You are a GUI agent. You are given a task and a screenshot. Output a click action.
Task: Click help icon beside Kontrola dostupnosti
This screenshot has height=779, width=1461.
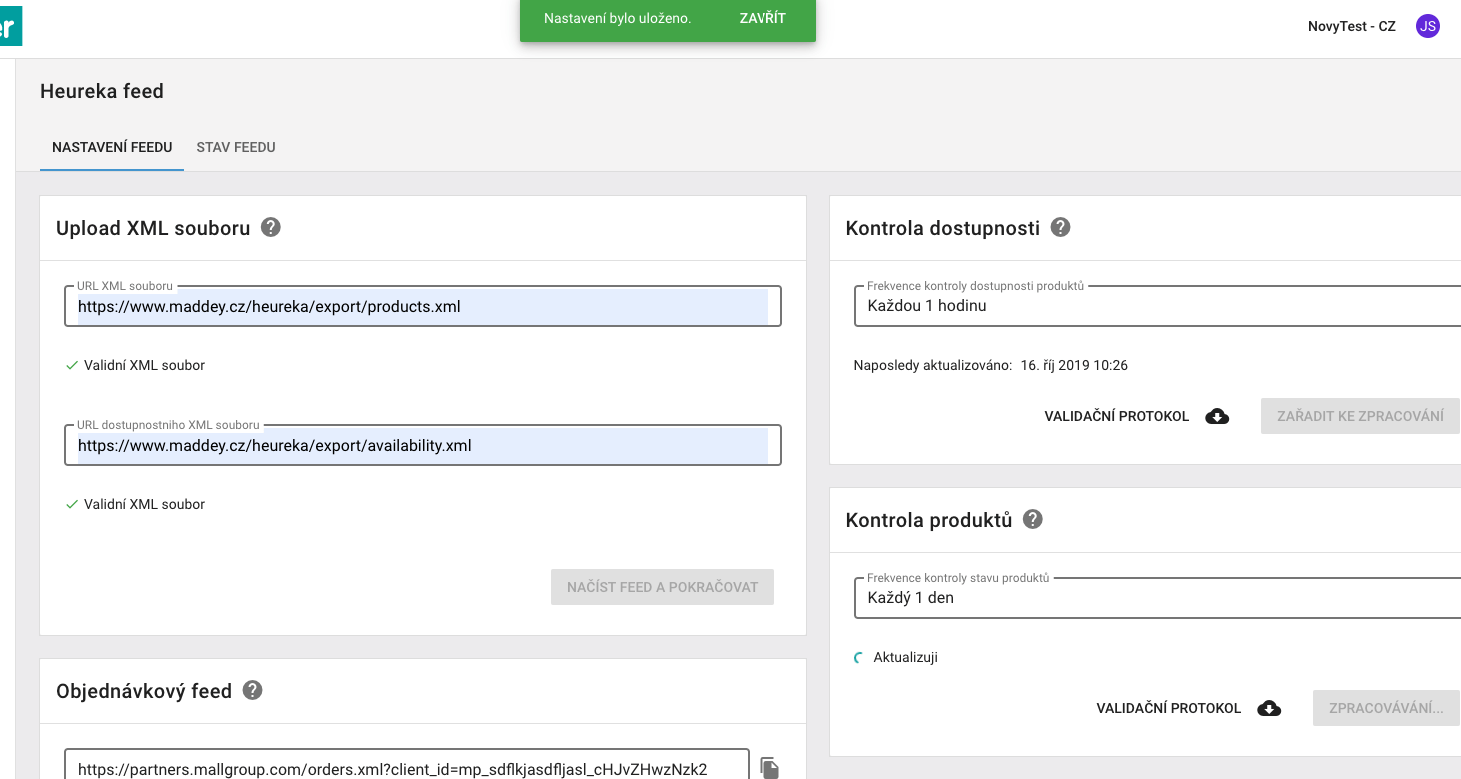point(1061,227)
